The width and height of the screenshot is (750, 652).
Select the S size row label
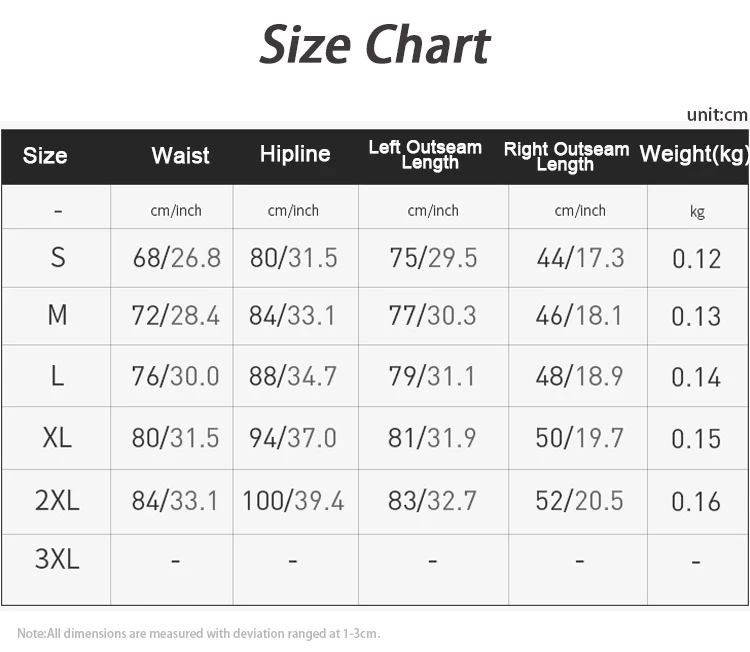click(58, 258)
